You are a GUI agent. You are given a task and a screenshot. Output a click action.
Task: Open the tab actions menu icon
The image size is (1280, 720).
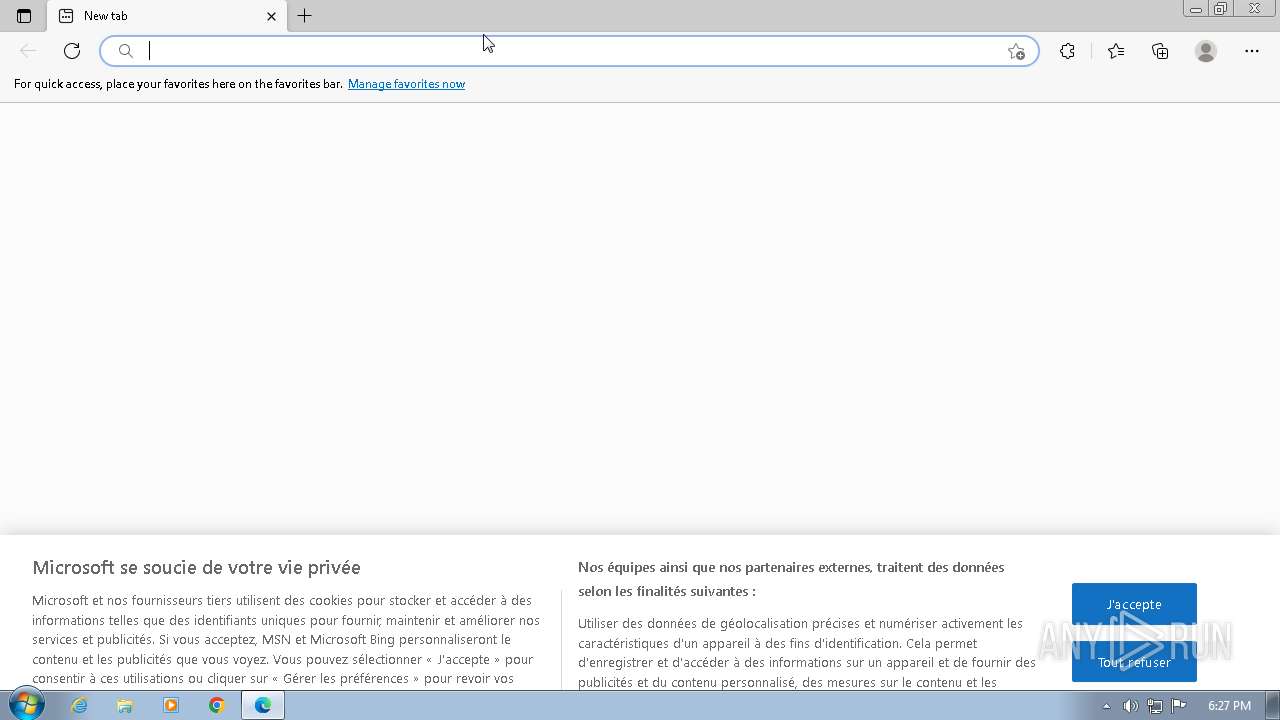(x=24, y=16)
